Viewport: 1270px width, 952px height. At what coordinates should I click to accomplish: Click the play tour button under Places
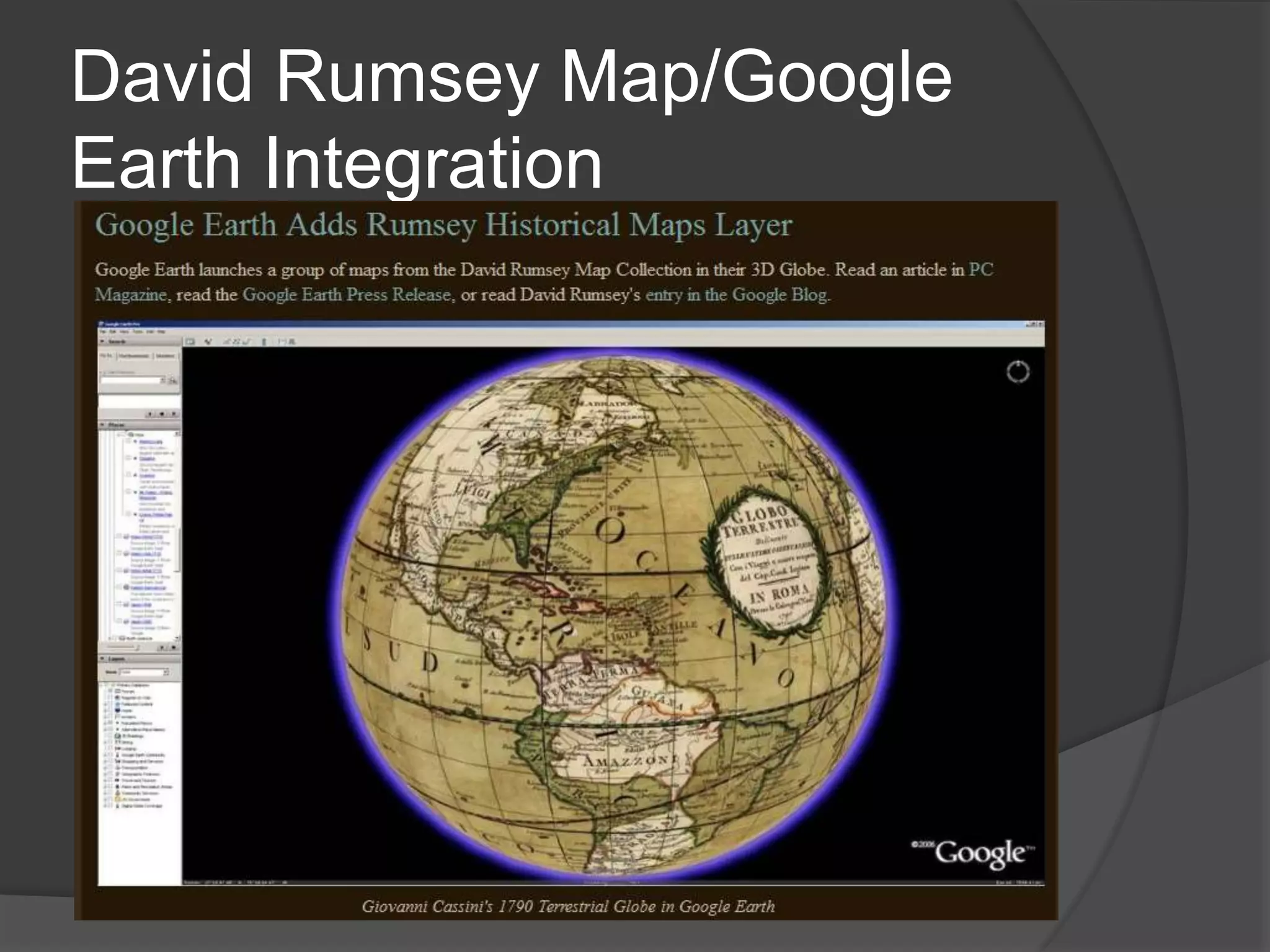point(162,647)
